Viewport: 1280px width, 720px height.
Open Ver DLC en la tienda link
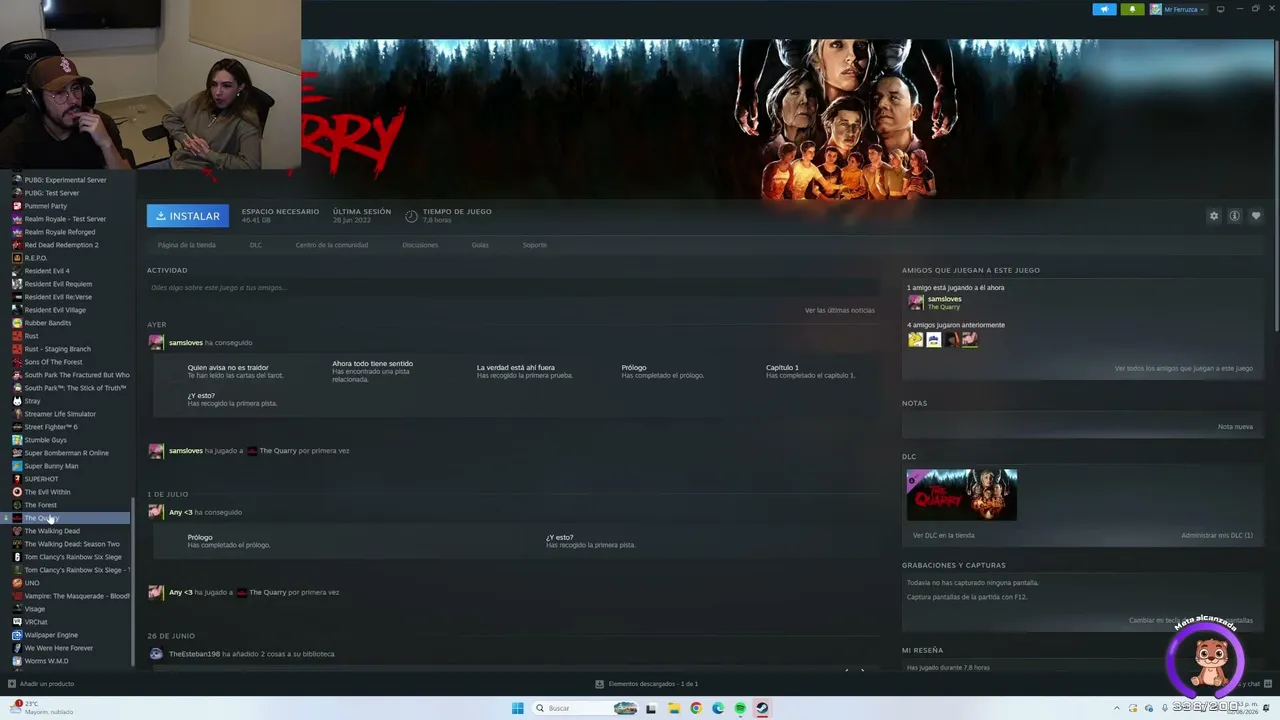[944, 536]
